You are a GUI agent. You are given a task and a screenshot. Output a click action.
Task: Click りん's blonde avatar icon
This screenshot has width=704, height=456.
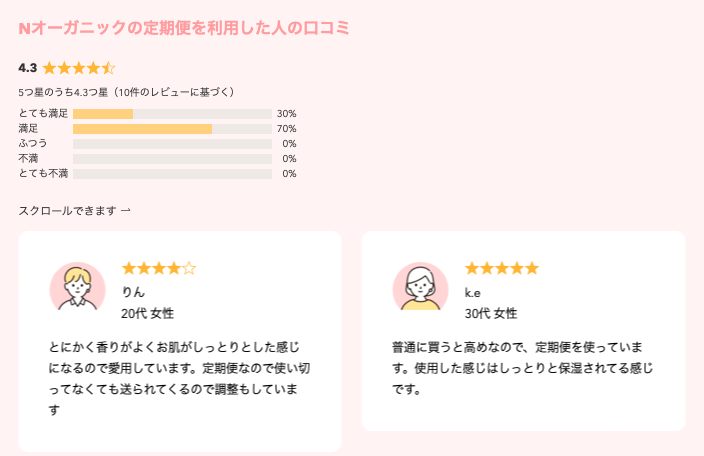[78, 286]
